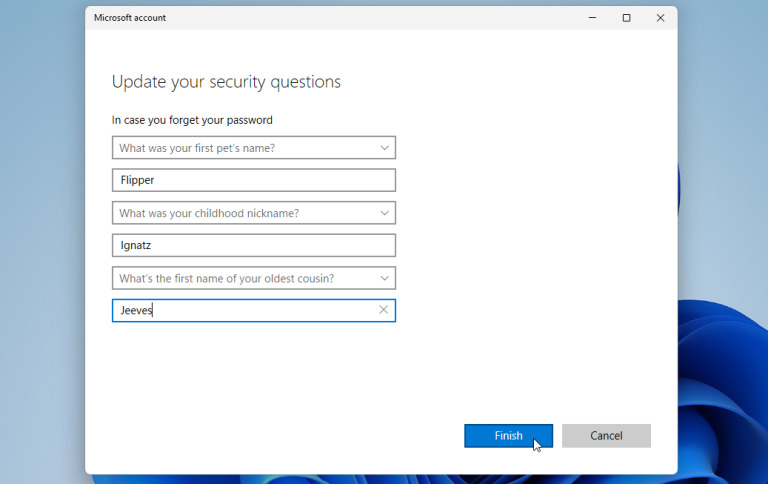Click inside the Jeeves answer field

[245, 310]
